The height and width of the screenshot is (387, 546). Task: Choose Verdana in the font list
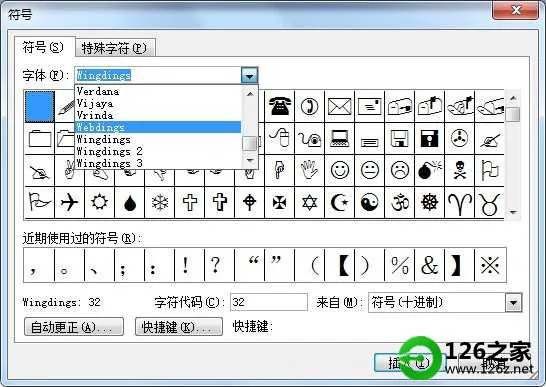point(158,91)
